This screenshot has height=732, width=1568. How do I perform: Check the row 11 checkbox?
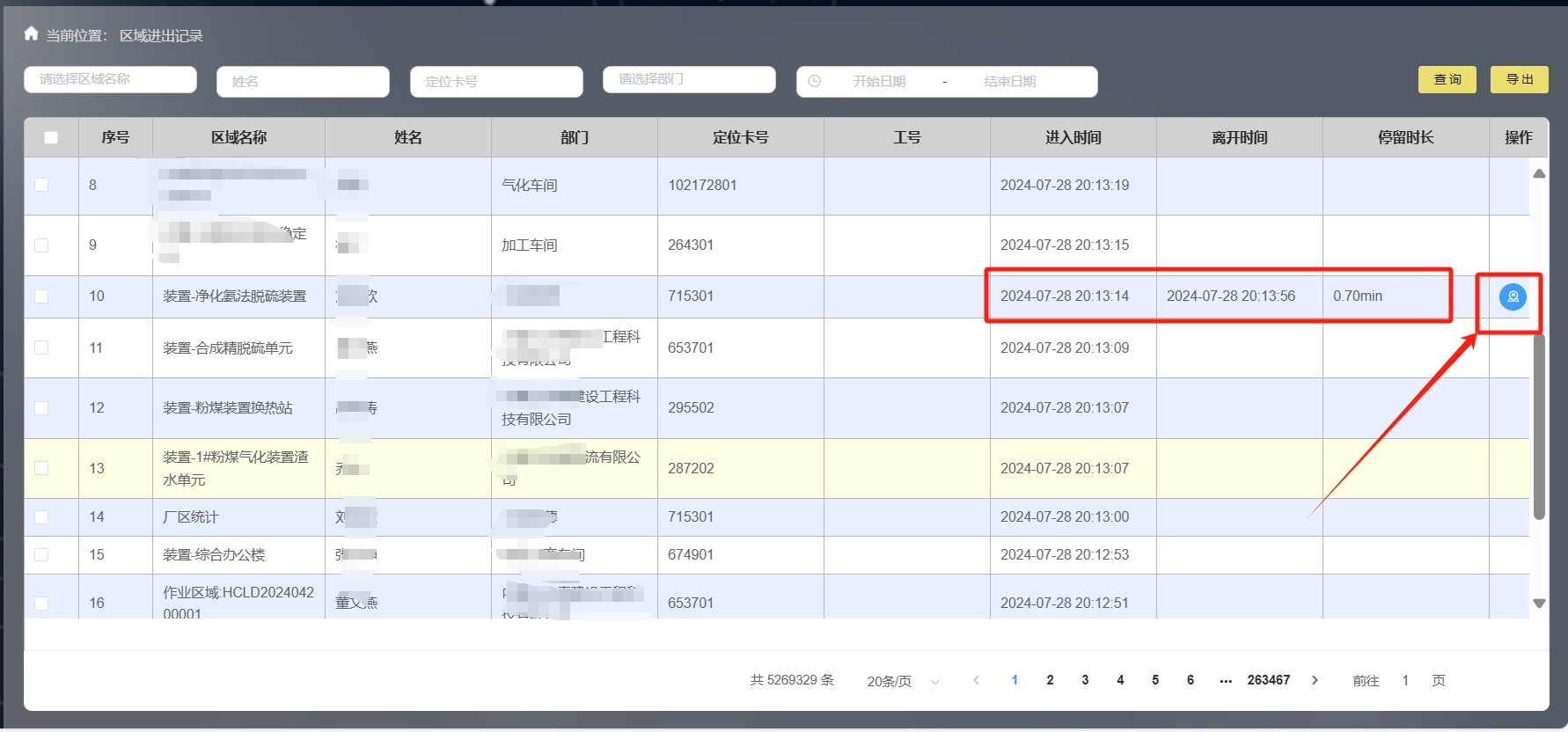click(x=41, y=348)
